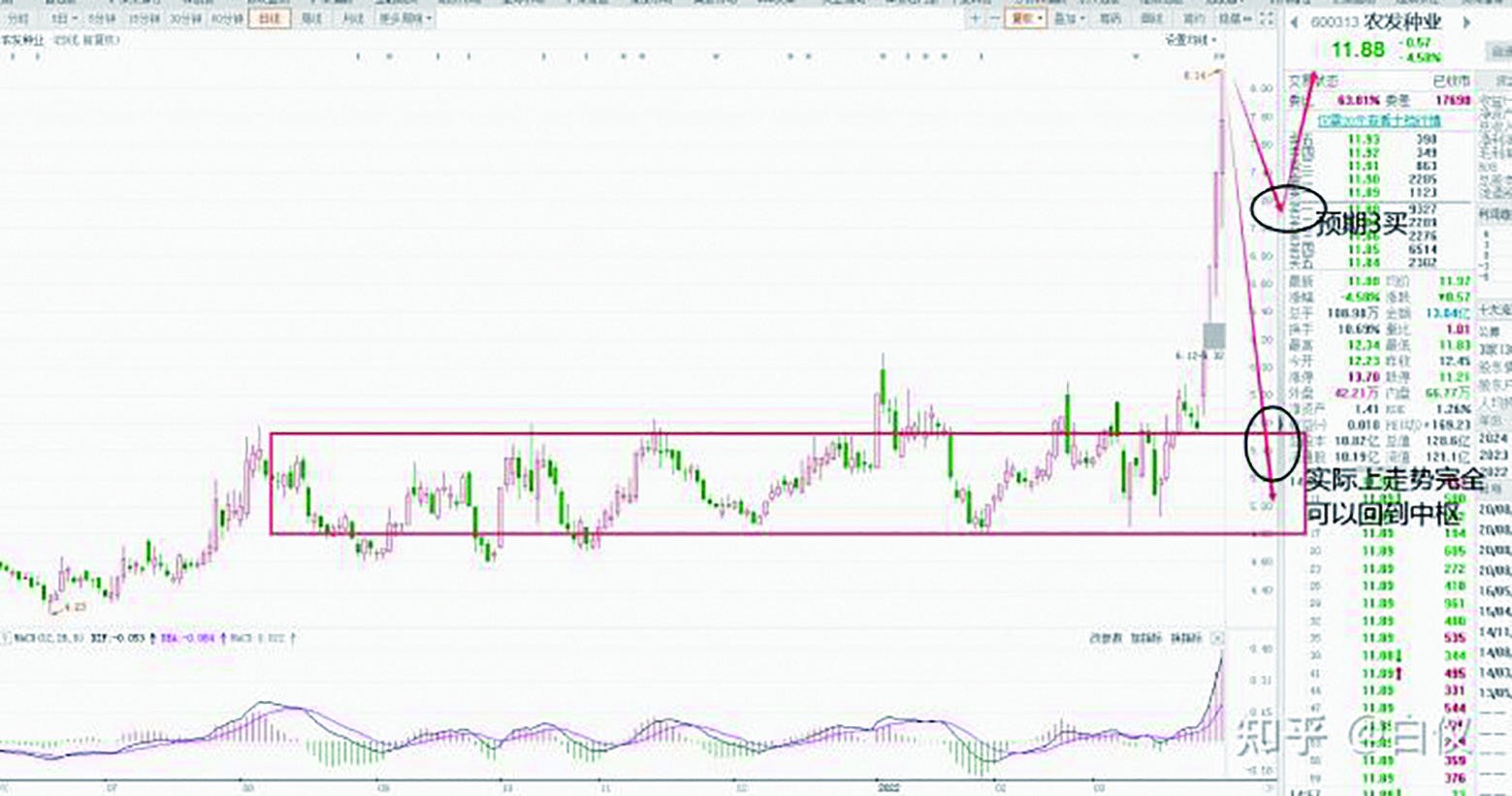Viewport: 1512px width, 796px height.
Task: Toggle fullscreen chart view icon
Action: tap(1267, 18)
